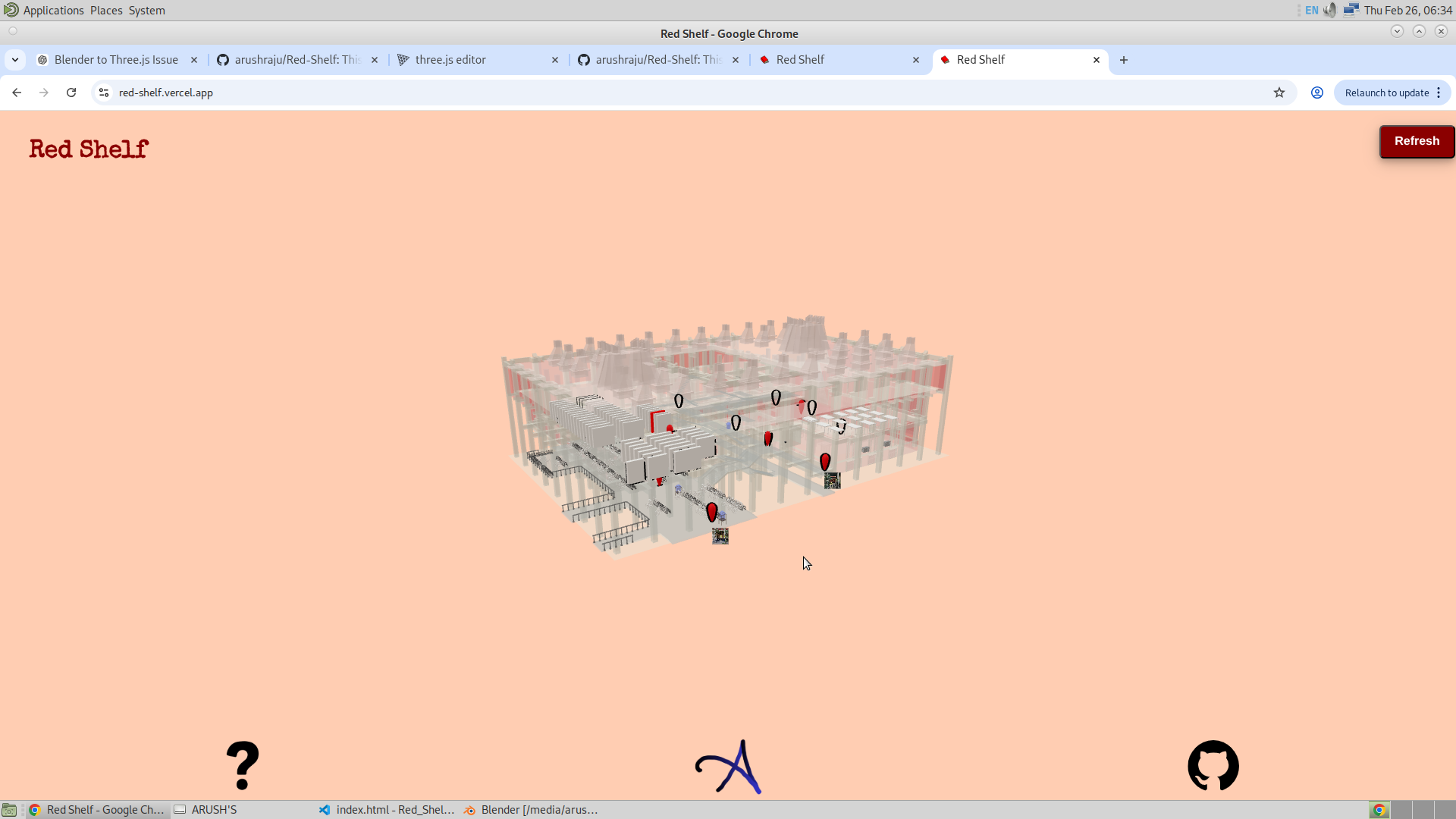Open the Chrome profile icon
The image size is (1456, 819).
coord(1316,93)
